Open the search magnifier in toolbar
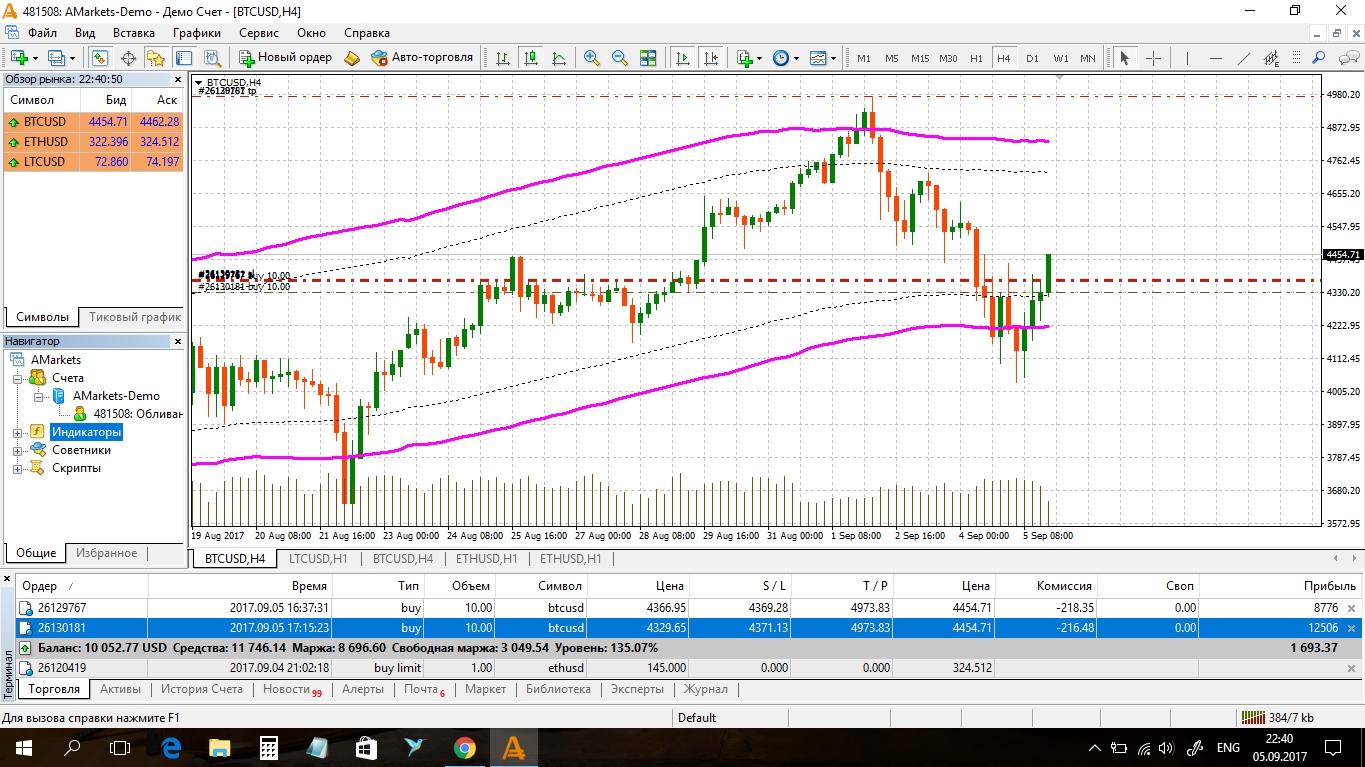Image resolution: width=1365 pixels, height=767 pixels. pos(1319,58)
